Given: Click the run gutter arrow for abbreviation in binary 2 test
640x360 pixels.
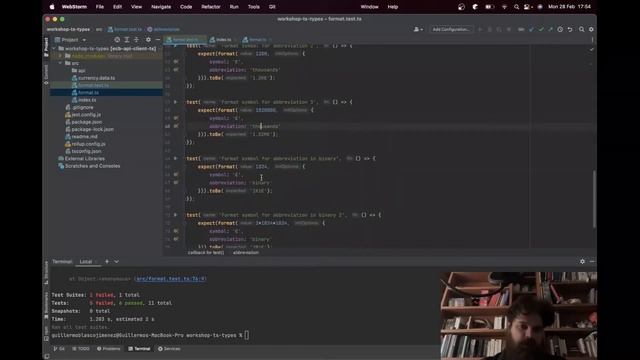Looking at the screenshot, I should pos(176,215).
